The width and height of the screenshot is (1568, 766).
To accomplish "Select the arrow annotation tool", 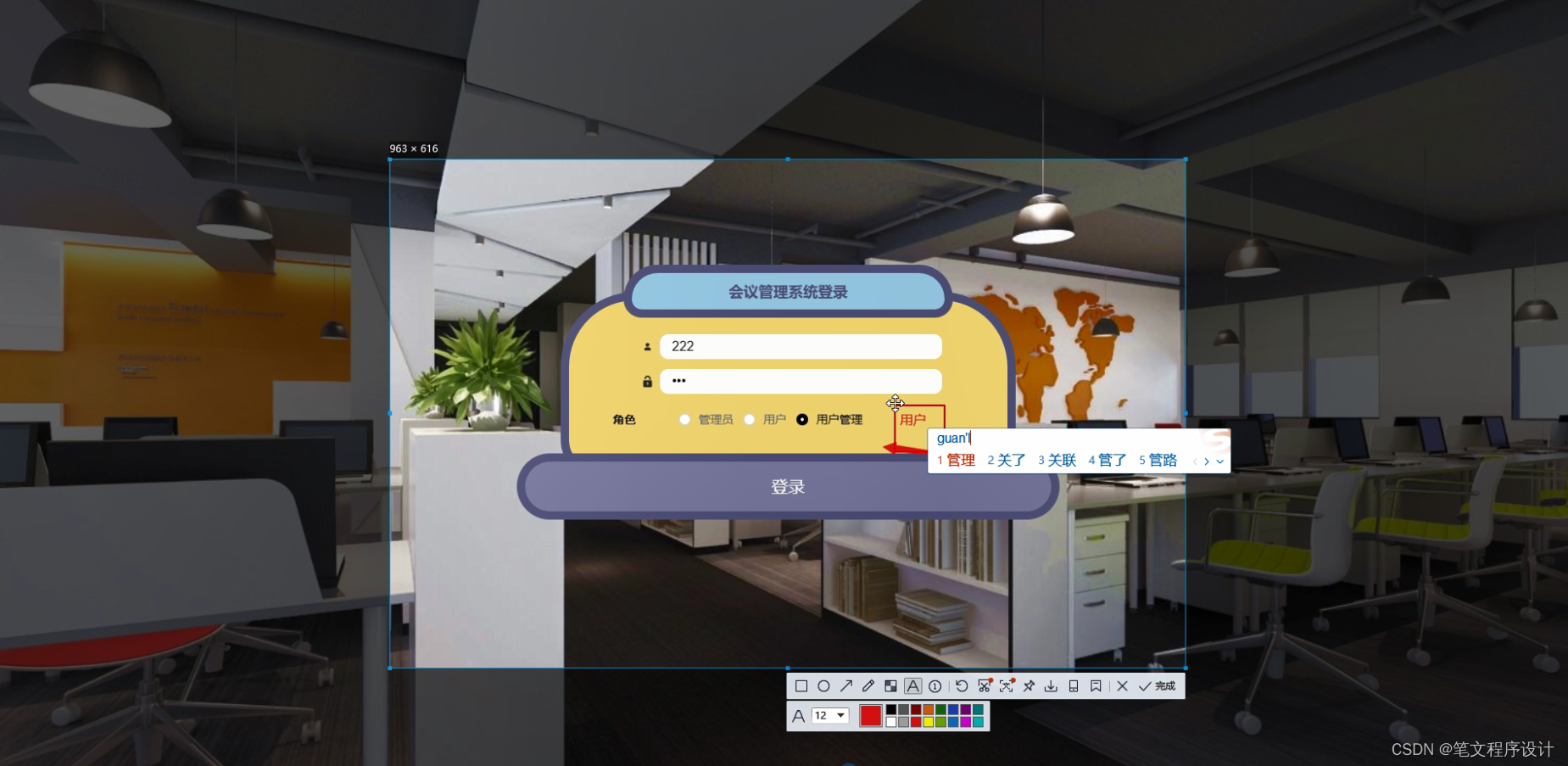I will [847, 685].
